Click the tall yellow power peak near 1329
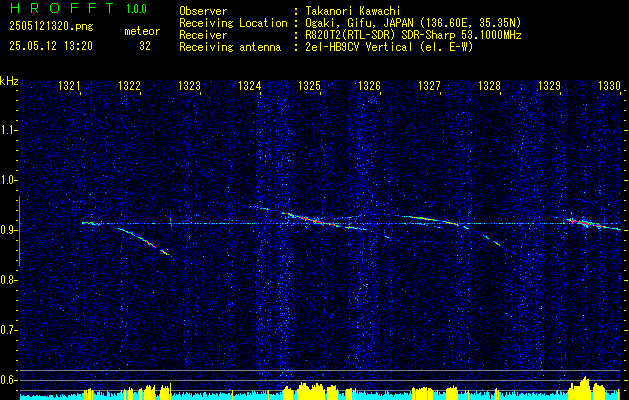The image size is (629, 400). 585,386
